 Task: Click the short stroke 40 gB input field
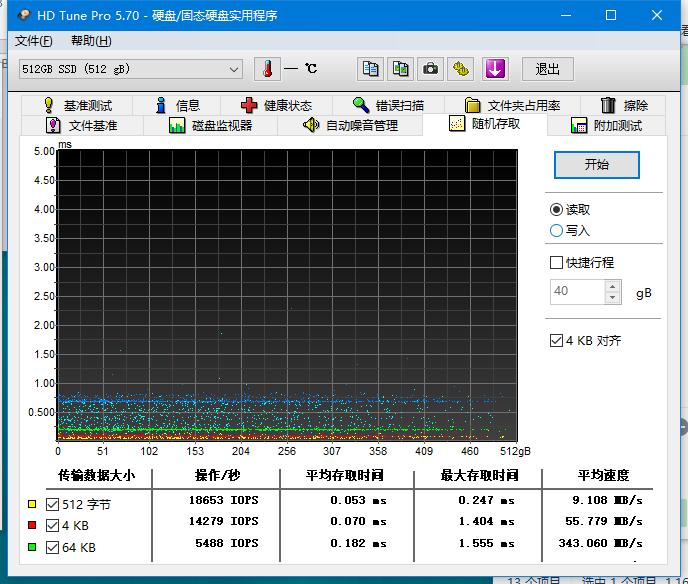click(x=578, y=291)
